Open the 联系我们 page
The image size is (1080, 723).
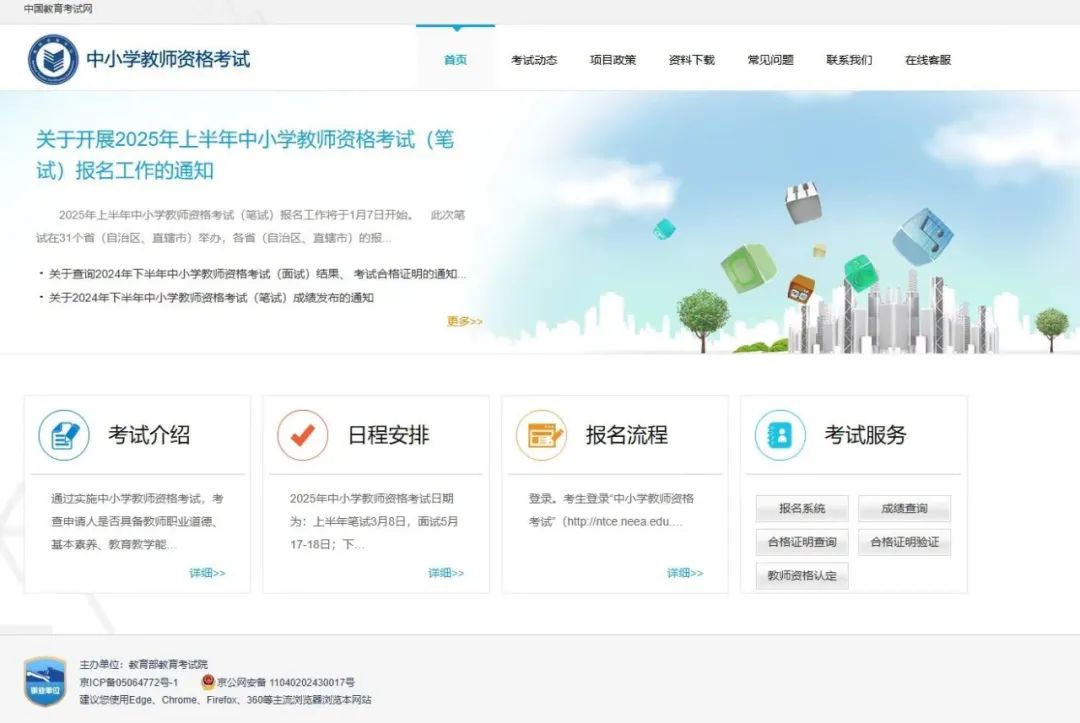848,59
